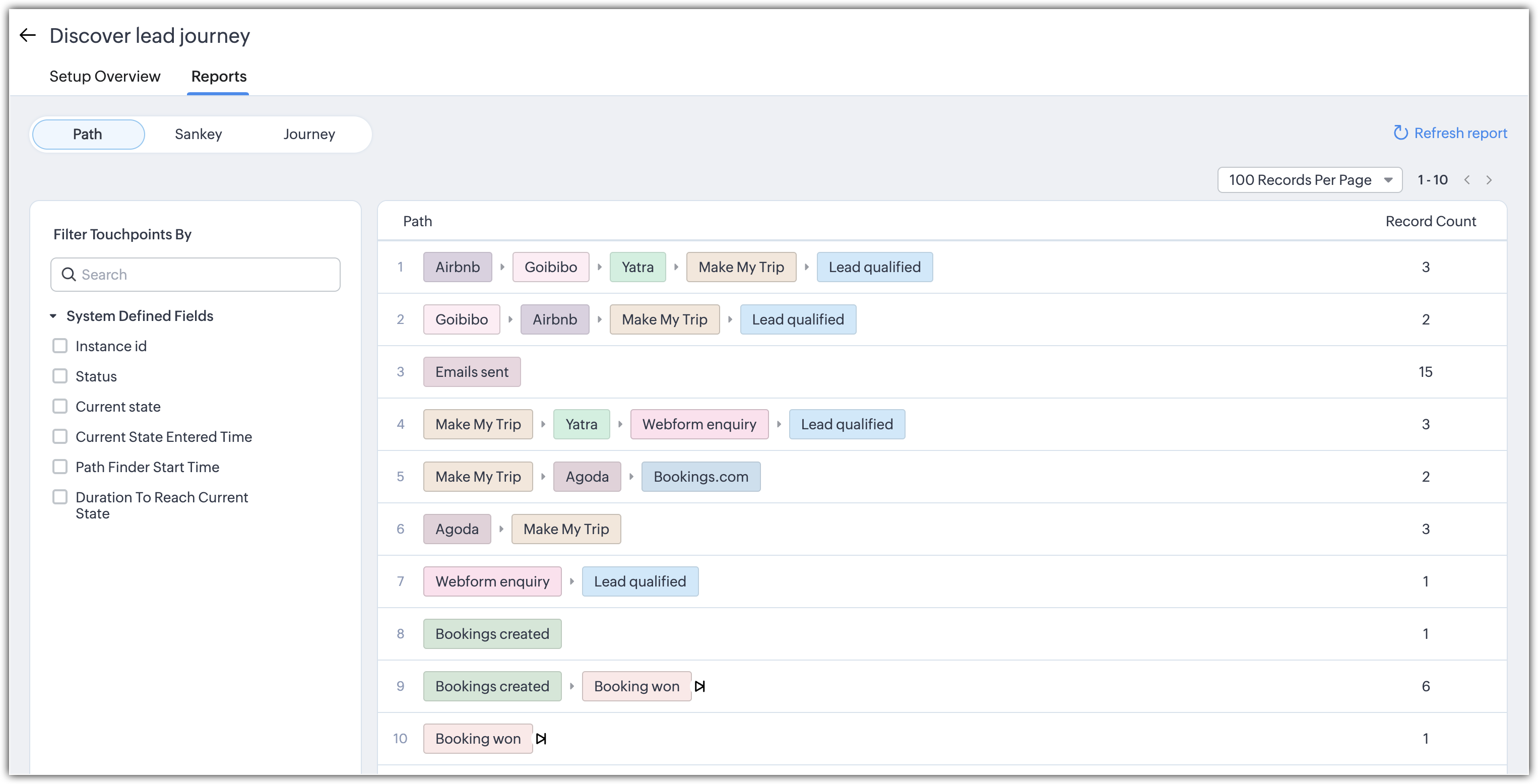Check the Instance id checkbox
The image size is (1538, 784).
(59, 346)
